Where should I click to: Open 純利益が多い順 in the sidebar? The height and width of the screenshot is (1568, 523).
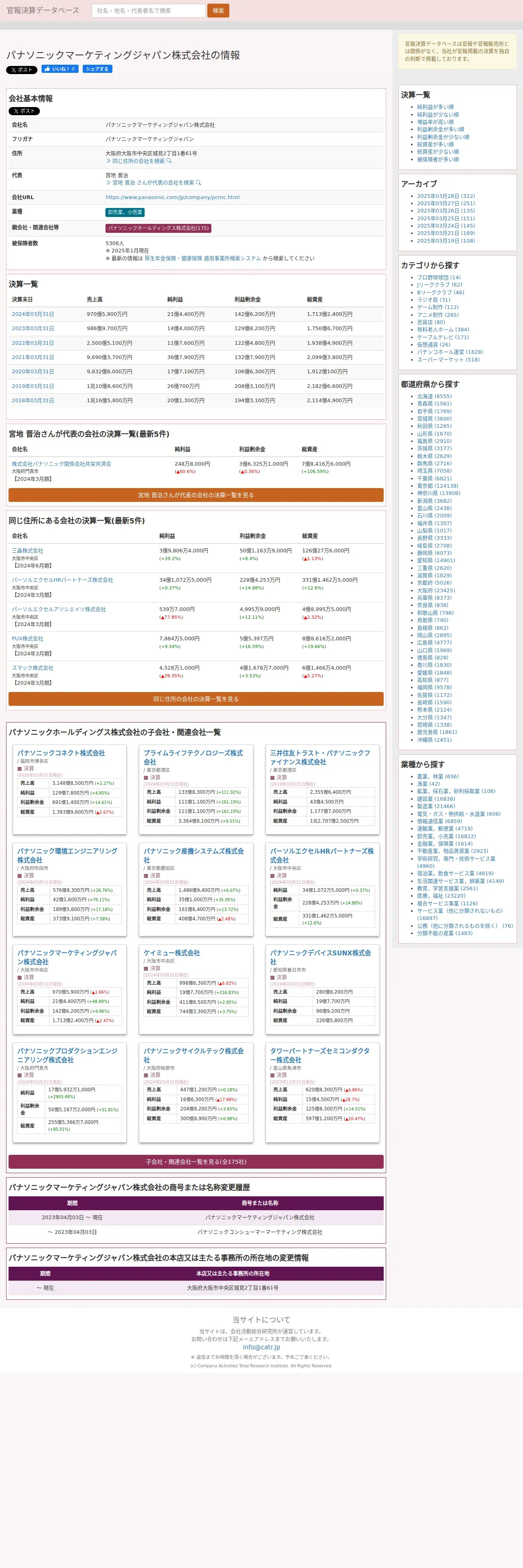(x=435, y=107)
